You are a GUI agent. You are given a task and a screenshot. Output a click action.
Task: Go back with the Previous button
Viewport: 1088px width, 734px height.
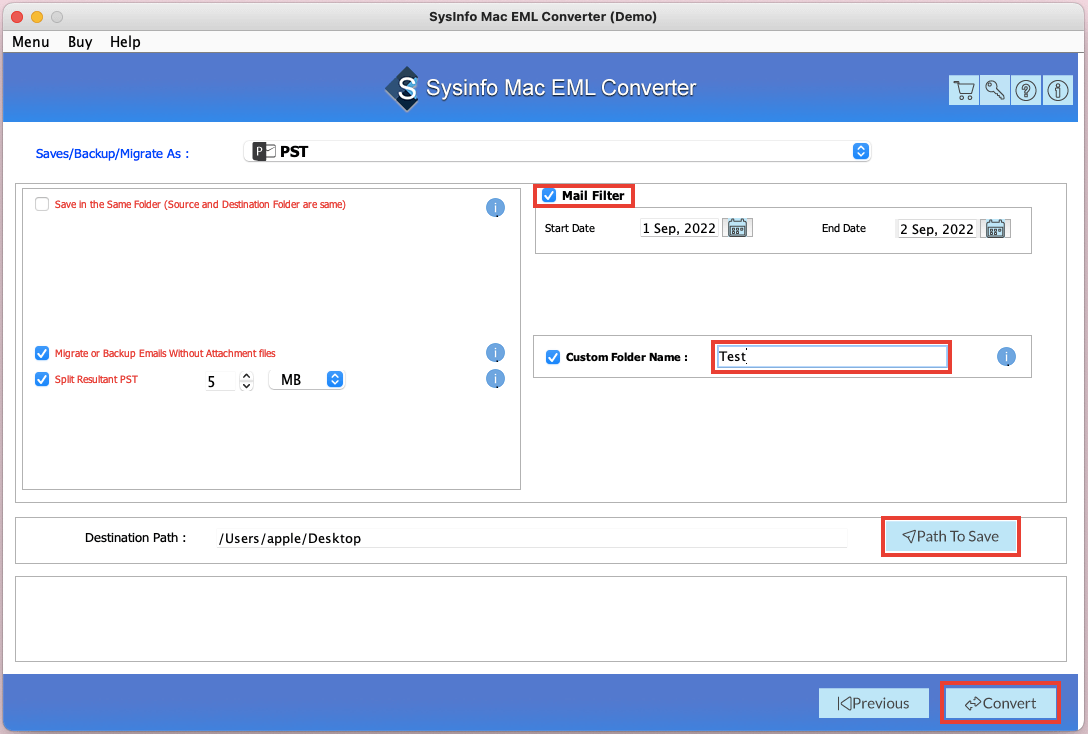[x=874, y=703]
